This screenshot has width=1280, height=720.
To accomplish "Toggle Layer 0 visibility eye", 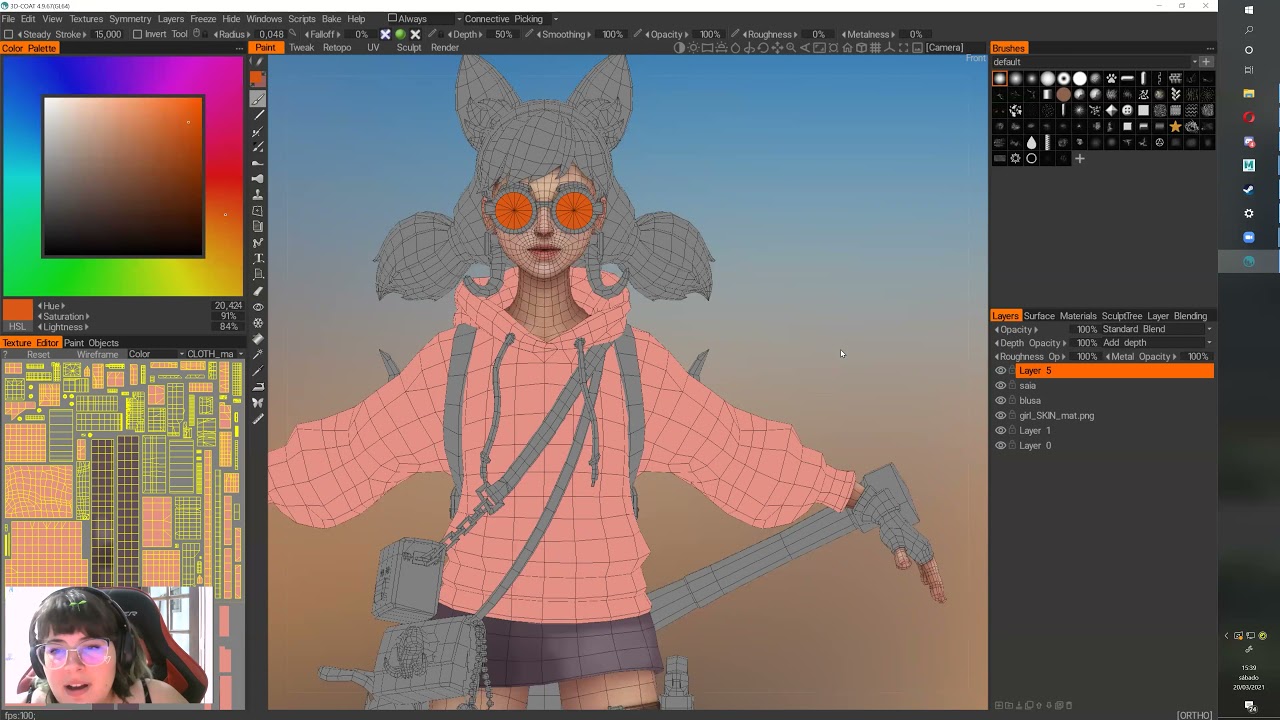I will pos(1000,446).
